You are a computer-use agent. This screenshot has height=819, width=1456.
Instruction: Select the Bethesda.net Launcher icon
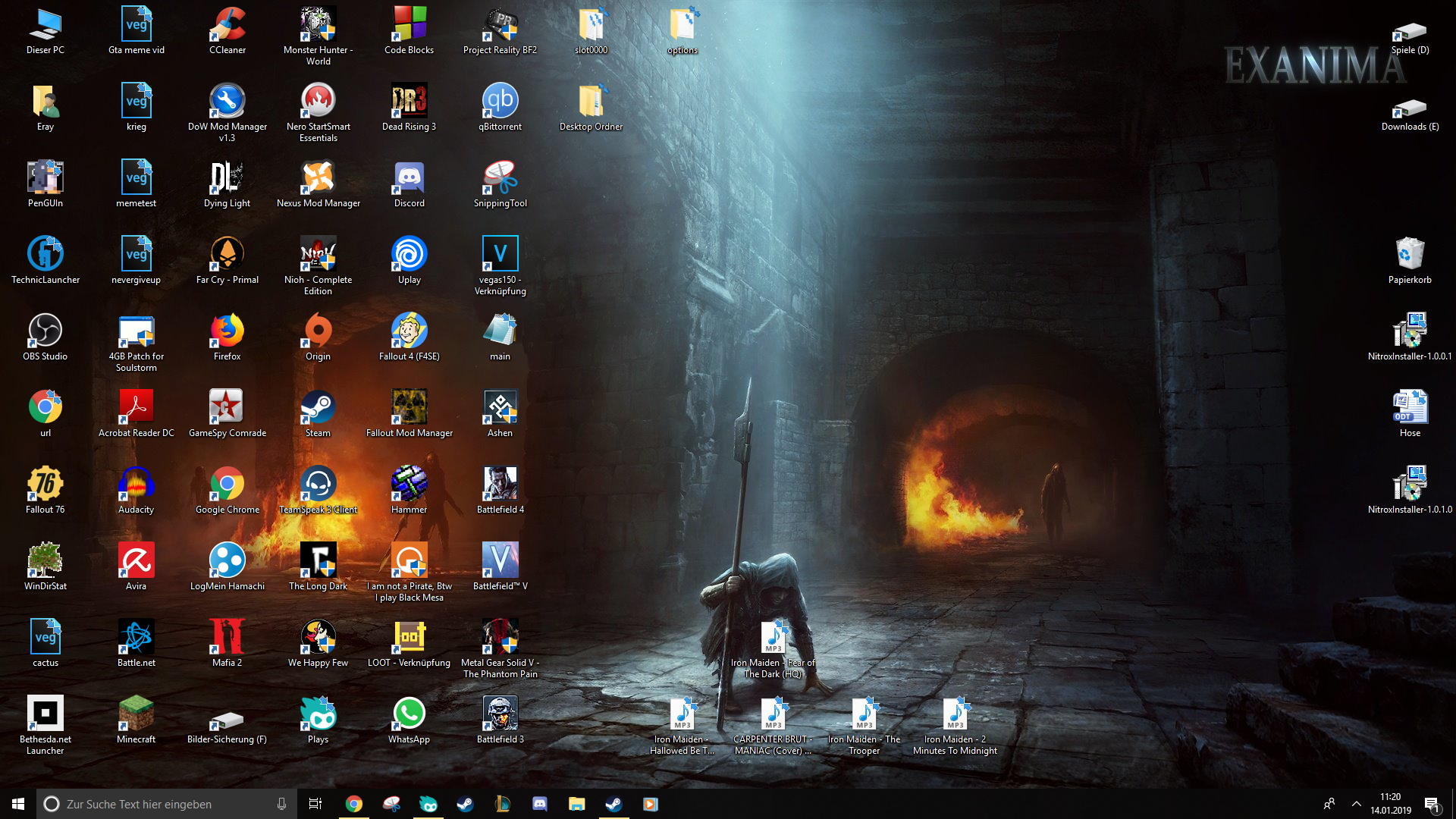45,726
